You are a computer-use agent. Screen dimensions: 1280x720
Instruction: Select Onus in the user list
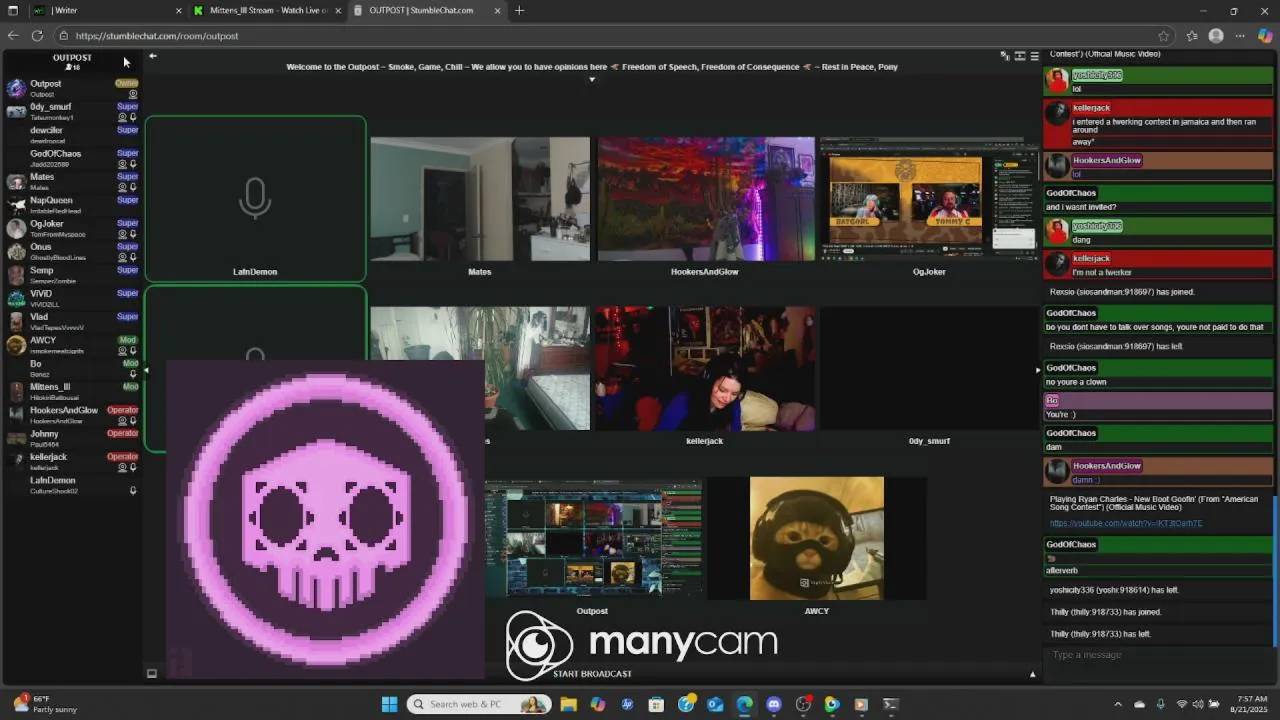coord(72,252)
